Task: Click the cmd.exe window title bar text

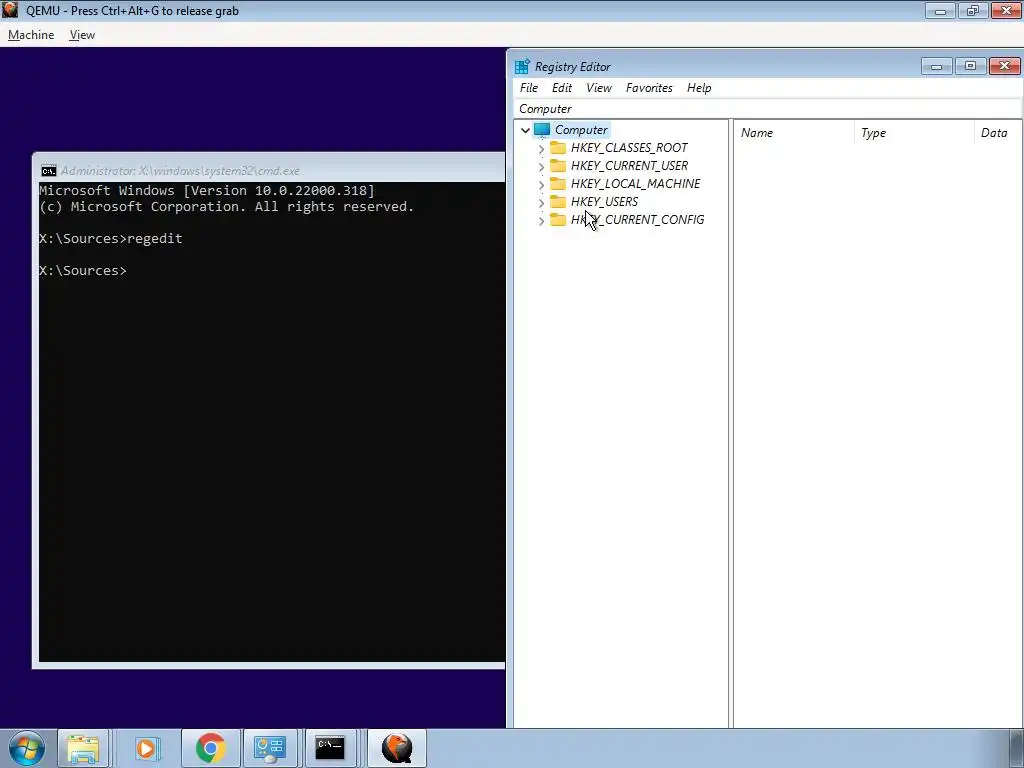Action: tap(180, 171)
